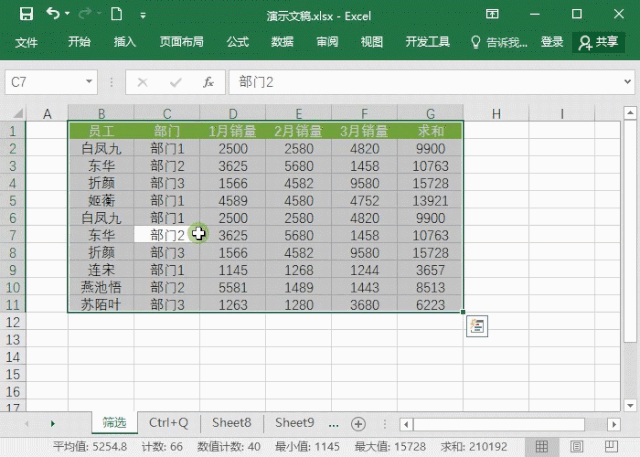Switch to the Sheet8 sheet tab
The image size is (640, 457).
pos(231,423)
